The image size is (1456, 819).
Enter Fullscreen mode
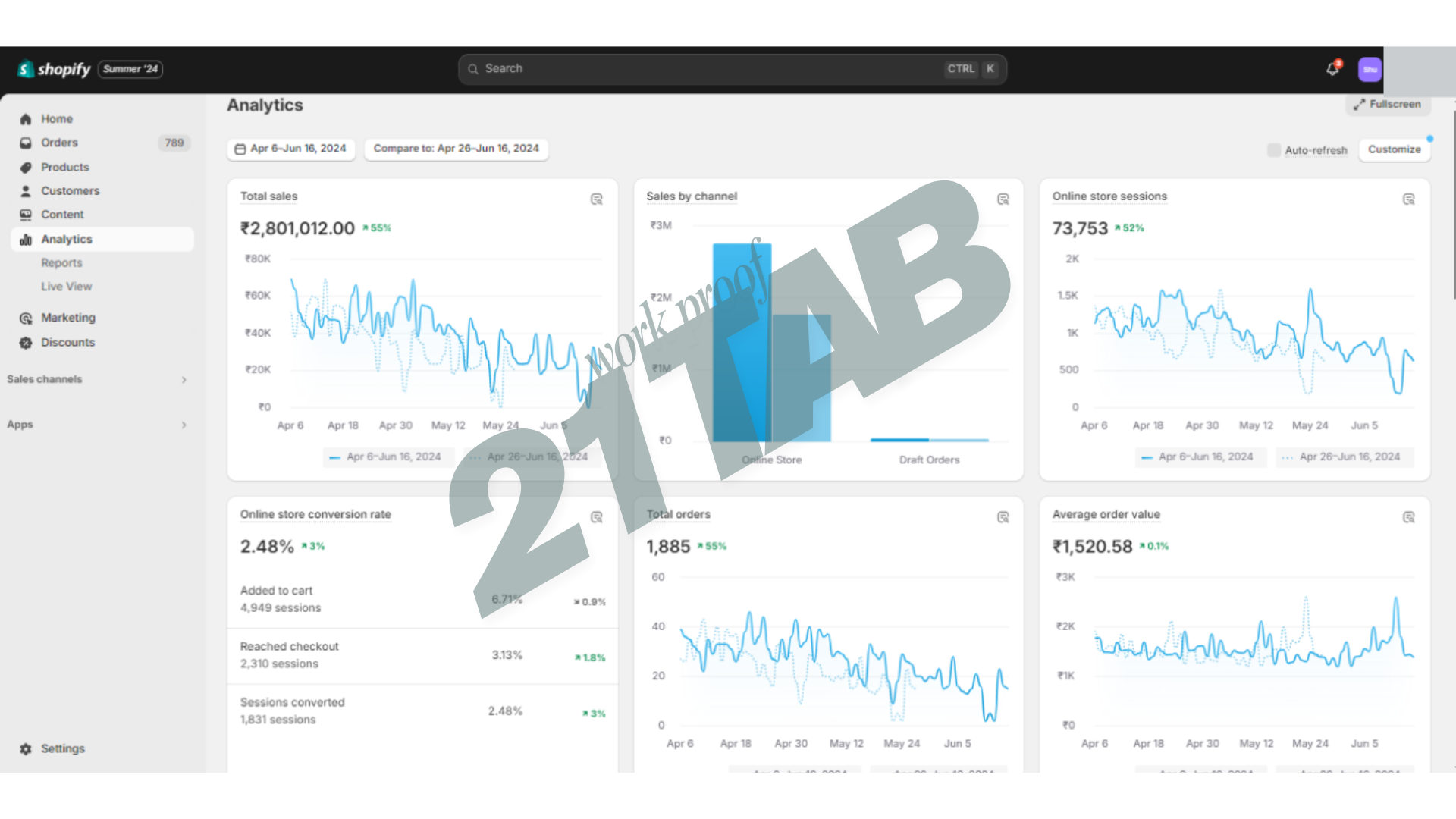pyautogui.click(x=1388, y=104)
